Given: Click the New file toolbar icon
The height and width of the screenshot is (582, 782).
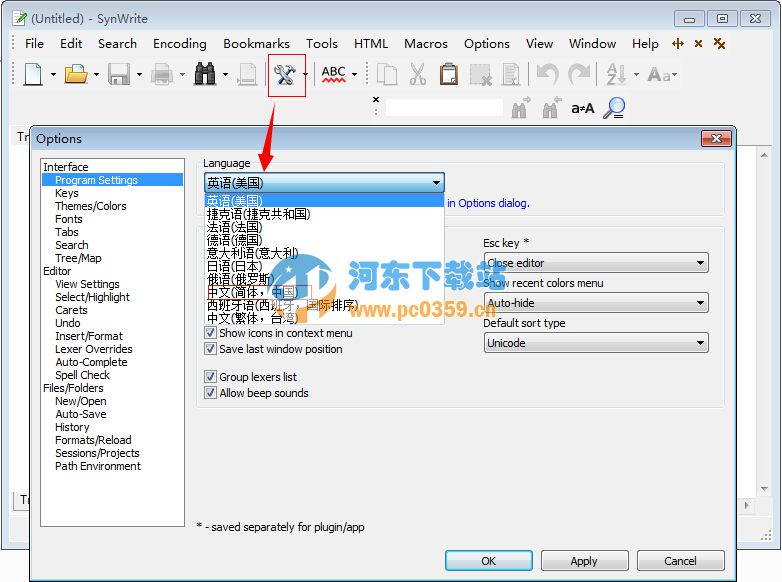Looking at the screenshot, I should click(33, 75).
